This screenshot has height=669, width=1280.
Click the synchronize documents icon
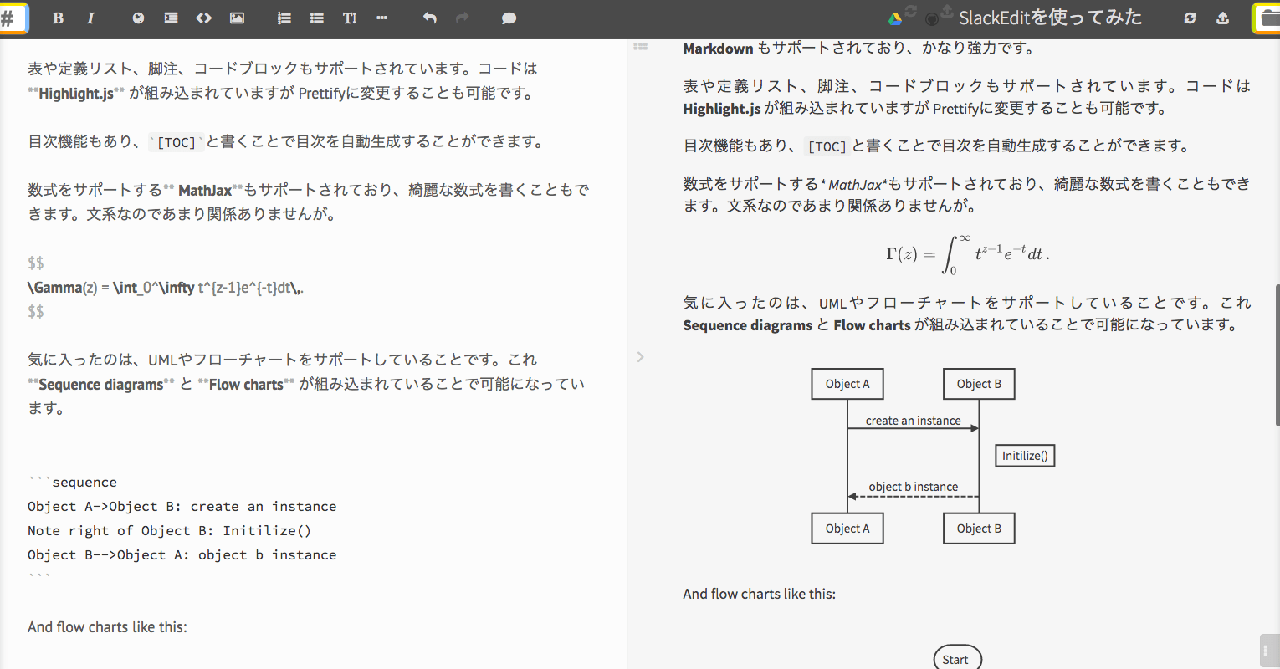pos(1190,18)
